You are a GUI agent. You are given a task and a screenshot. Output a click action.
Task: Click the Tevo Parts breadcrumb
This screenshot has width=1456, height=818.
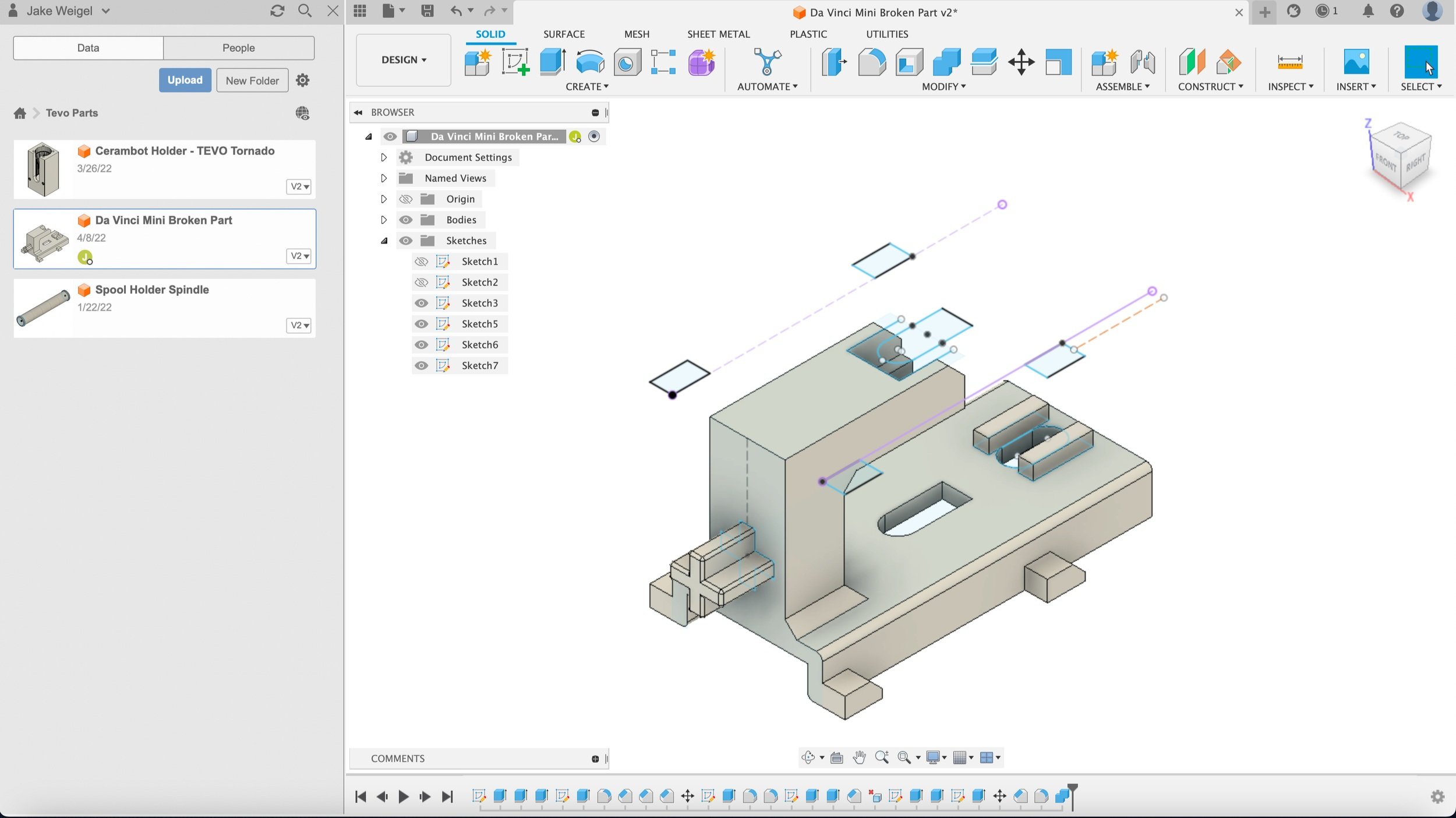[x=72, y=113]
